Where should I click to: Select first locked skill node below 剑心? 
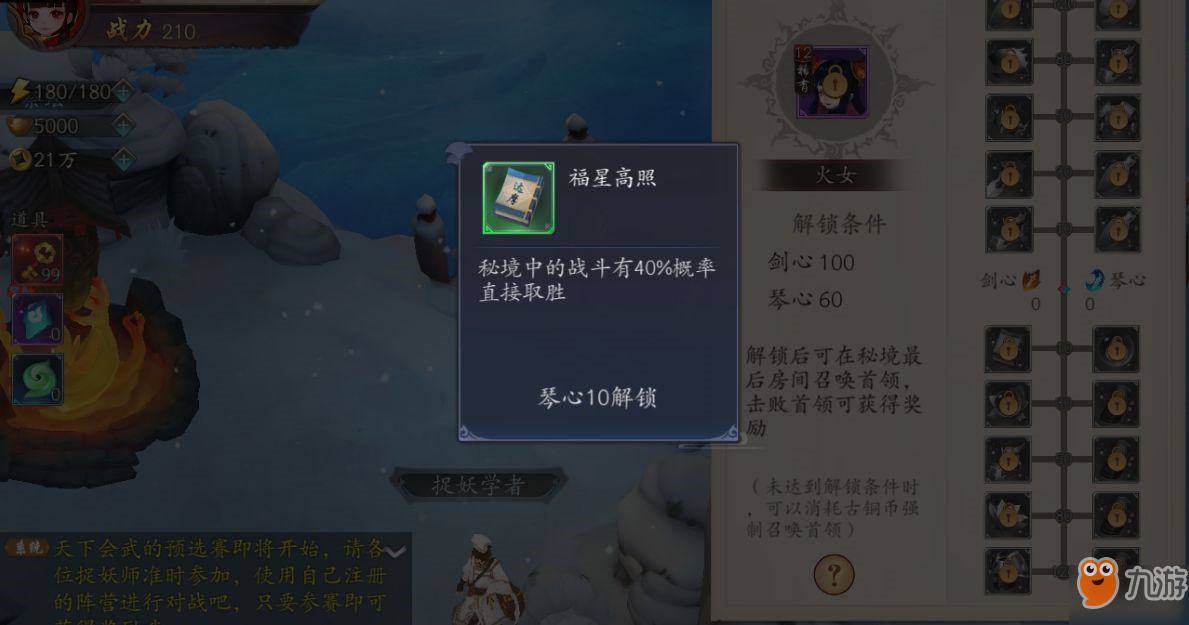1007,349
